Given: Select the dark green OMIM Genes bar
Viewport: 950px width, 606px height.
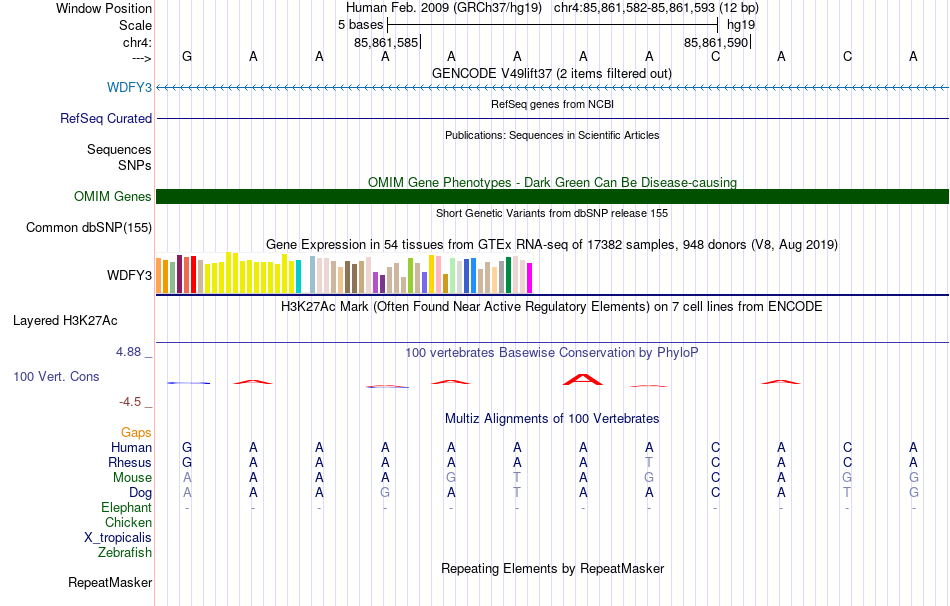Looking at the screenshot, I should click(x=552, y=196).
